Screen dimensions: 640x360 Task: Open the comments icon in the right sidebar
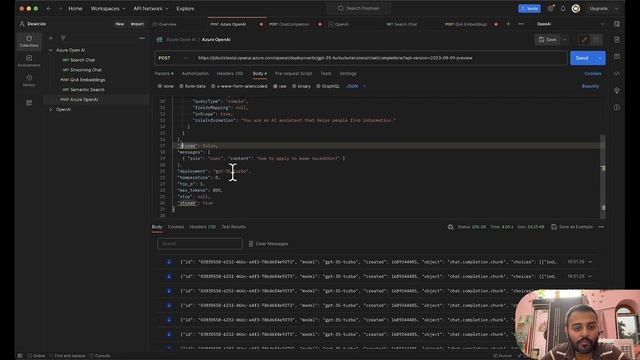click(x=617, y=56)
